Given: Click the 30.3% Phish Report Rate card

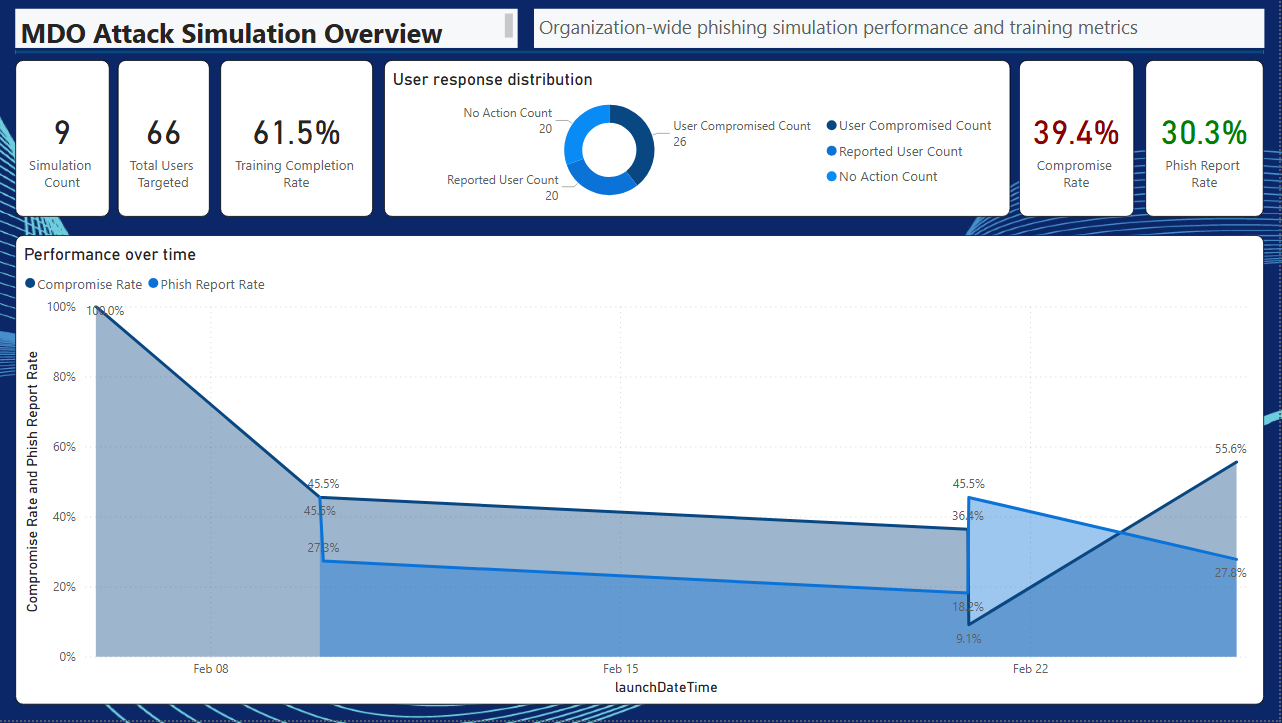Looking at the screenshot, I should pyautogui.click(x=1204, y=137).
